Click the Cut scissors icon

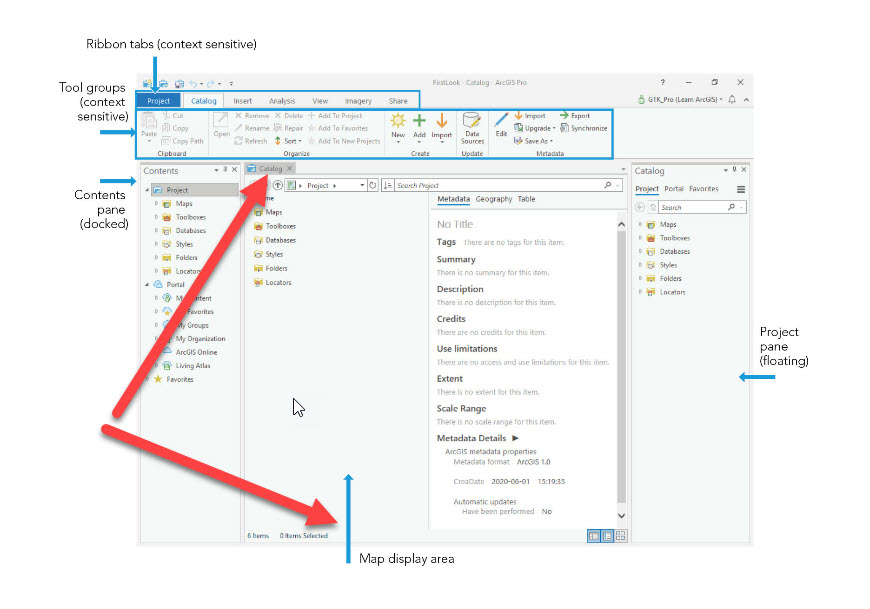point(166,116)
